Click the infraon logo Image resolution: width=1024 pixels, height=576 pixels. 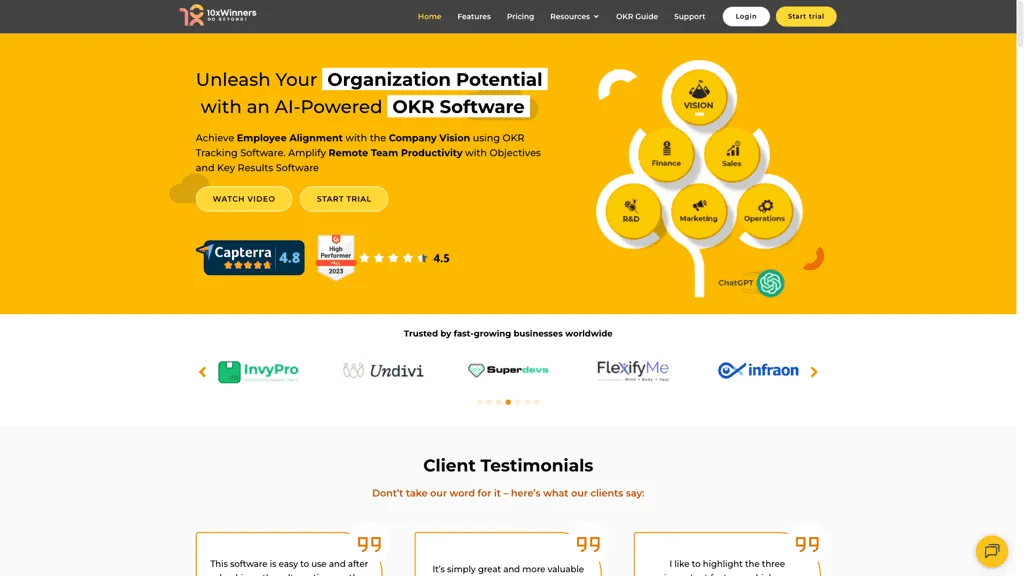point(758,370)
